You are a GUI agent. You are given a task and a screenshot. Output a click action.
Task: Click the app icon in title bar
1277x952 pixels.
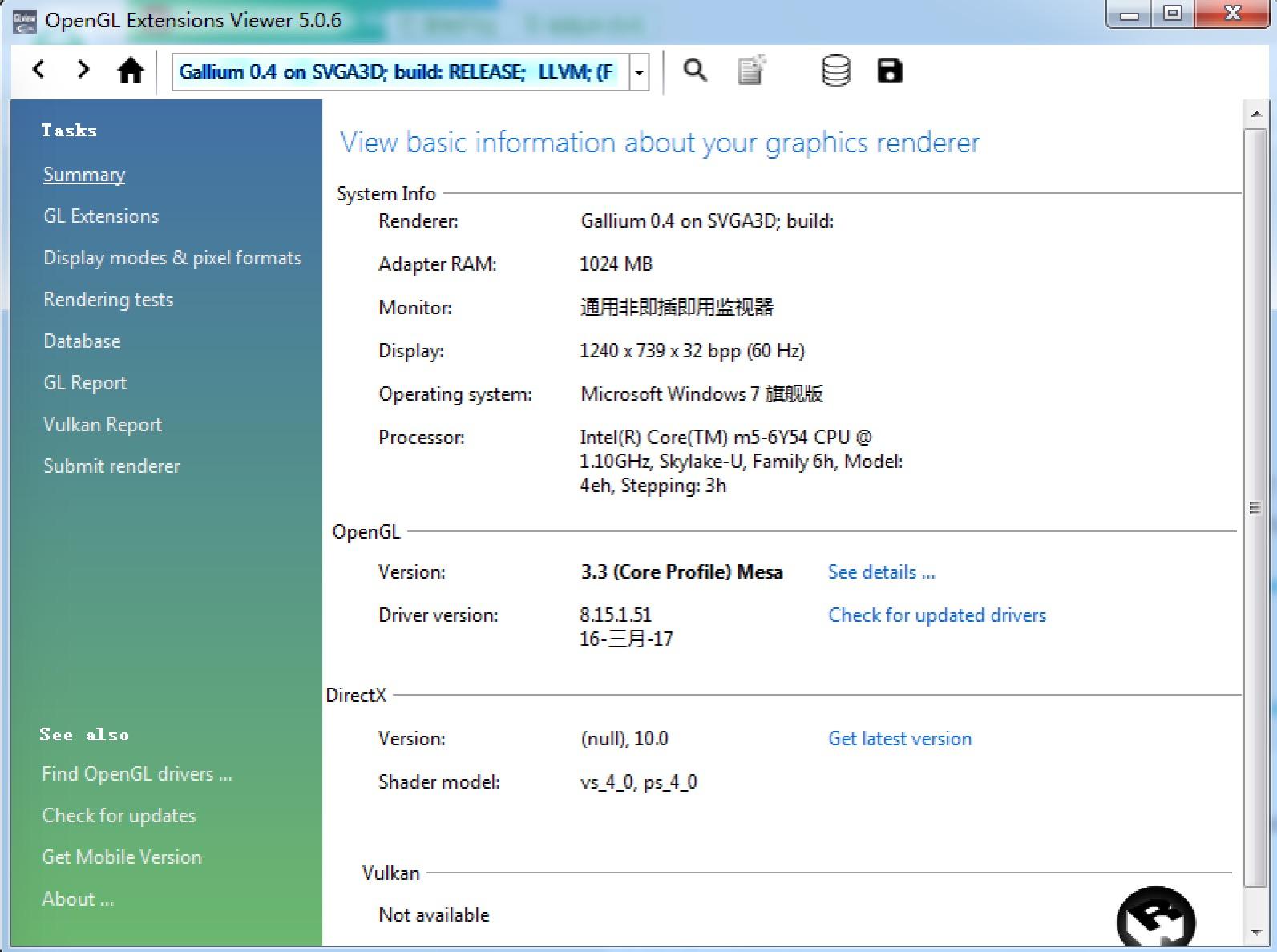(25, 22)
